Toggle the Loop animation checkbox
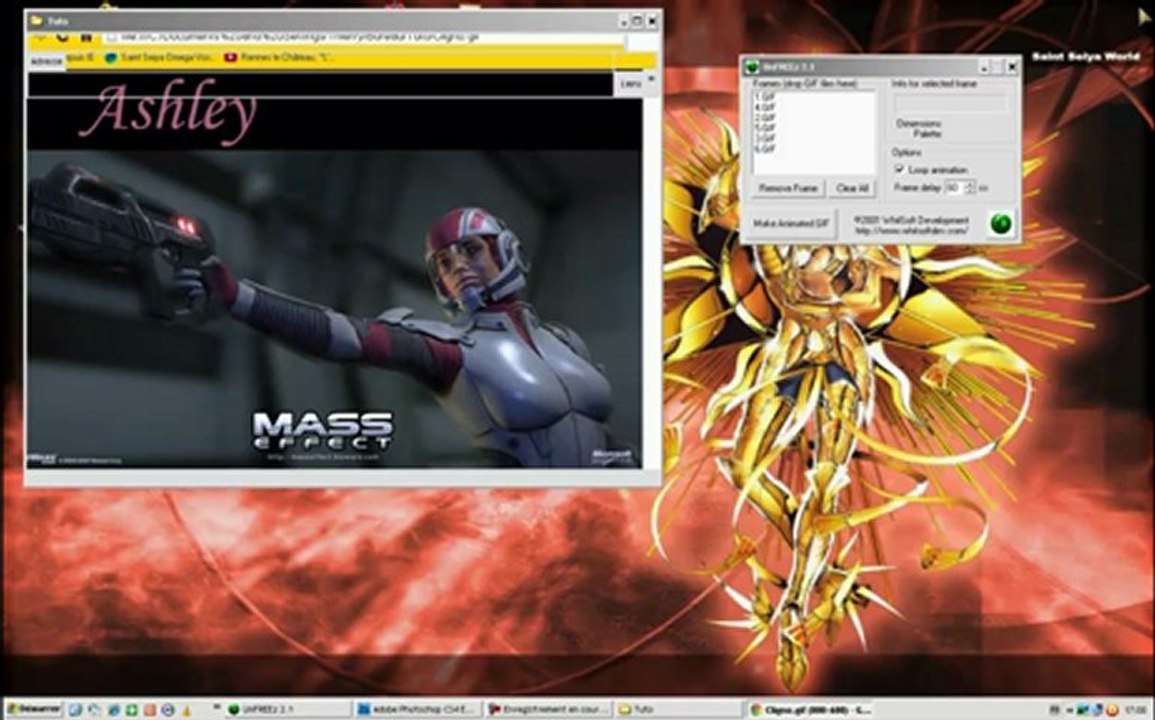This screenshot has width=1155, height=720. coord(899,169)
